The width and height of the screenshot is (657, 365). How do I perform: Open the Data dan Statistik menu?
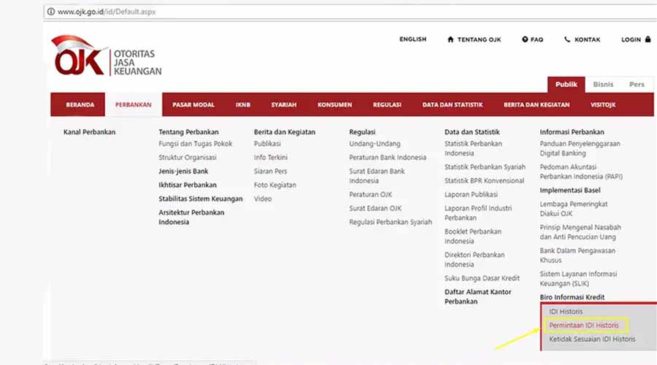pos(453,105)
